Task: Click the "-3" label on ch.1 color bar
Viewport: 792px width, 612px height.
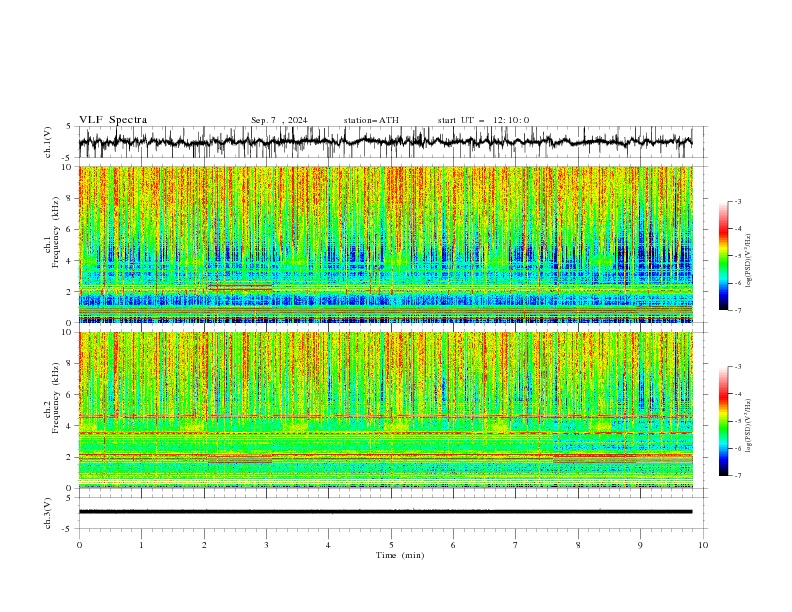Action: coord(737,201)
